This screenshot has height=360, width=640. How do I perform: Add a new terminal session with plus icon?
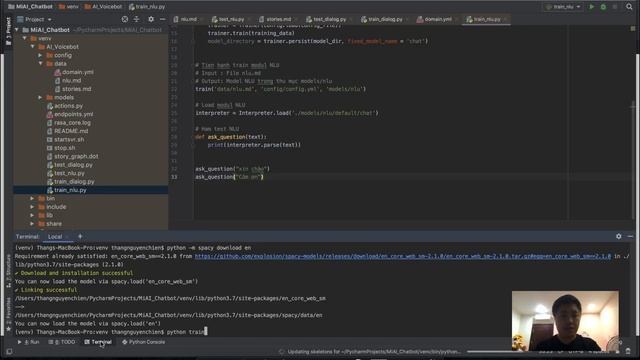tap(80, 236)
